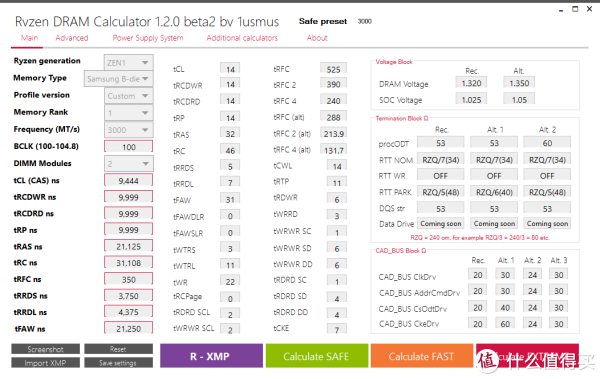The image size is (600, 379).
Task: Click the Save settings button
Action: pos(118,363)
